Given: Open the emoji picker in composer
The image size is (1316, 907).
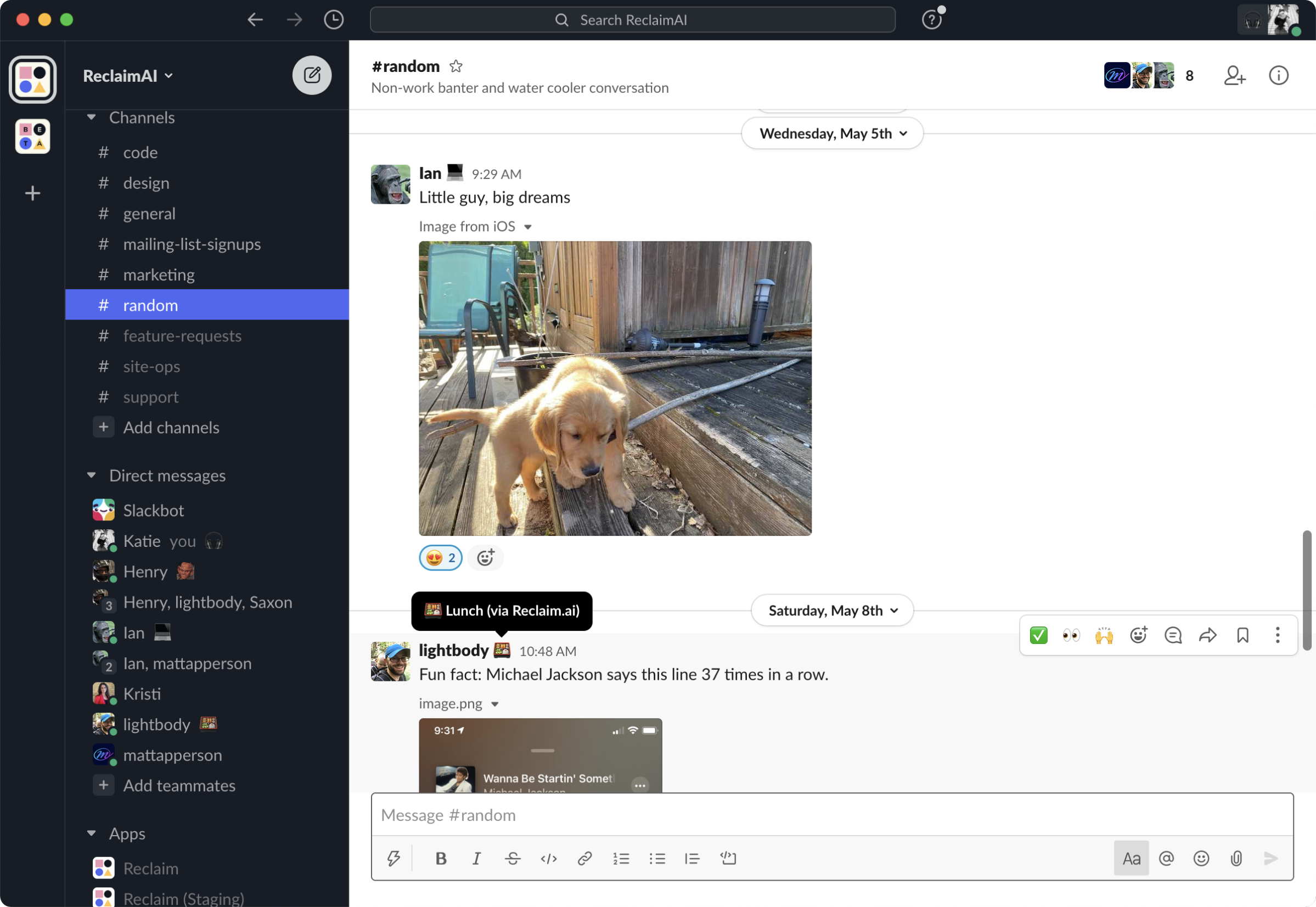Looking at the screenshot, I should pyautogui.click(x=1201, y=858).
